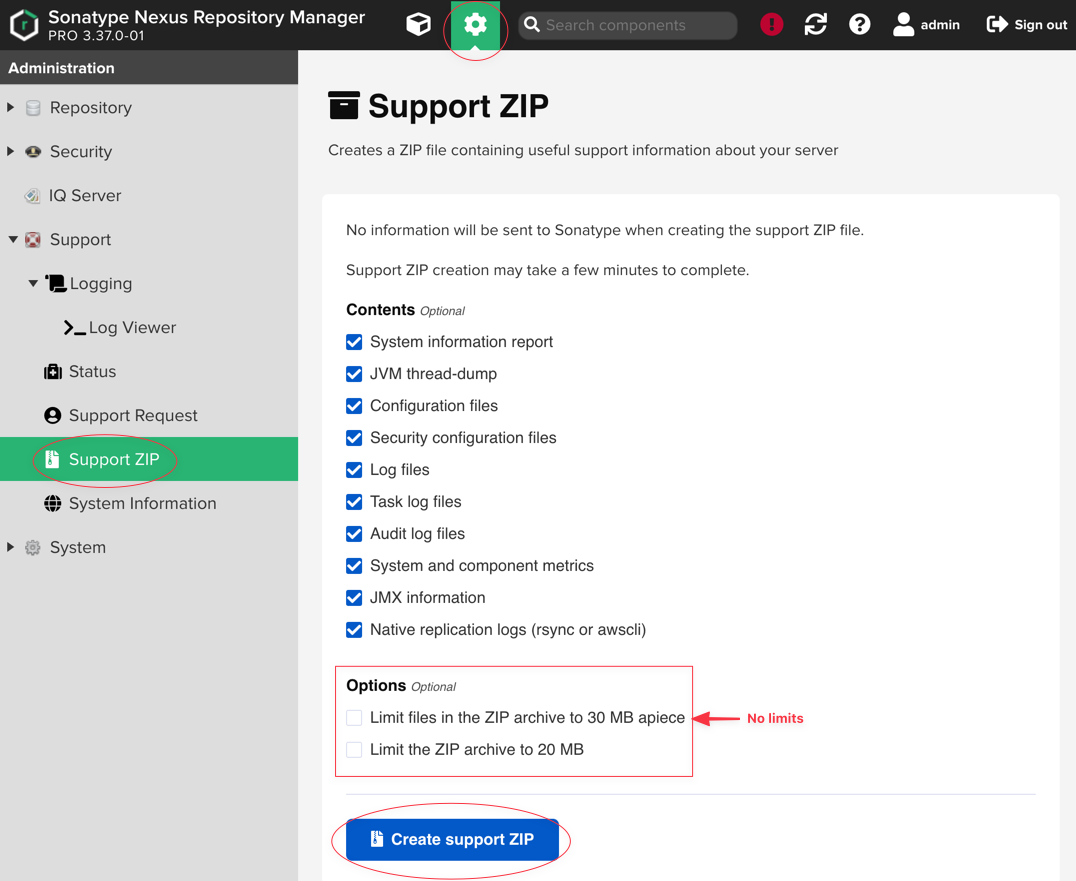
Task: Click the Create support ZIP button
Action: [x=451, y=839]
